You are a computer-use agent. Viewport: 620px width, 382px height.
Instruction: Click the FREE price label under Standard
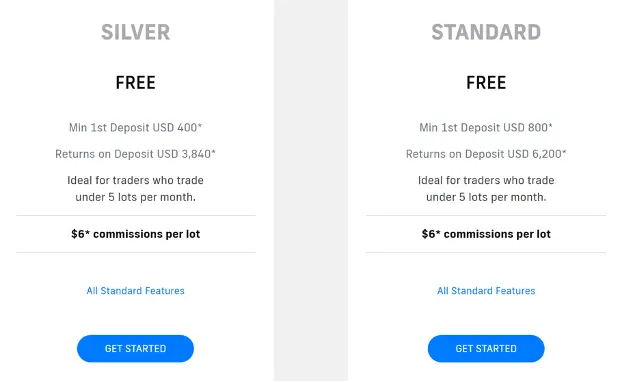click(x=486, y=83)
